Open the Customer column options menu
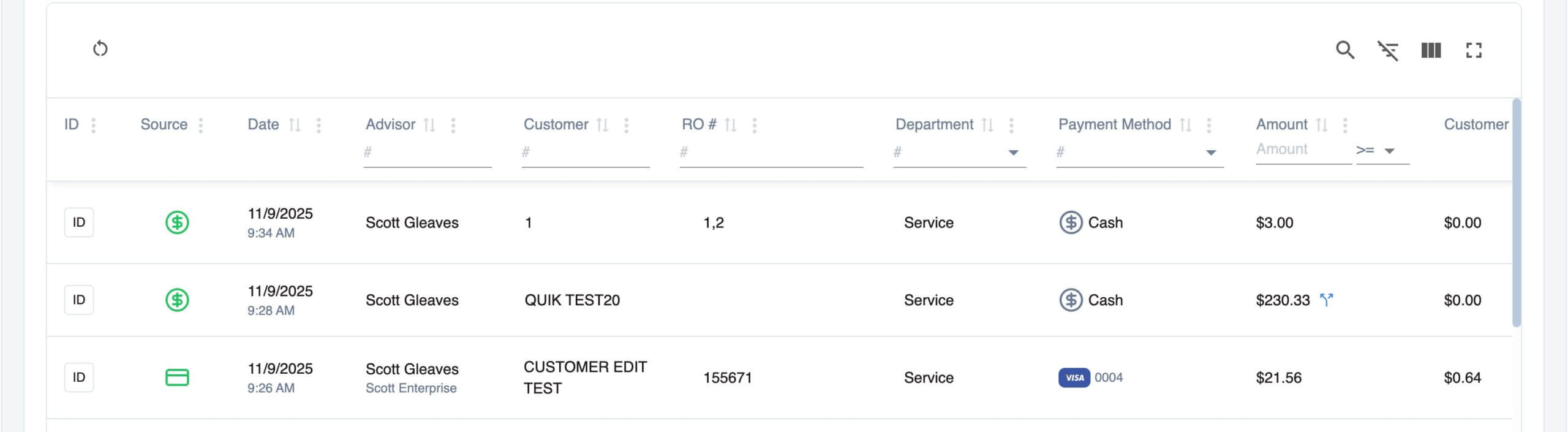Viewport: 1568px width, 432px height. pyautogui.click(x=626, y=125)
